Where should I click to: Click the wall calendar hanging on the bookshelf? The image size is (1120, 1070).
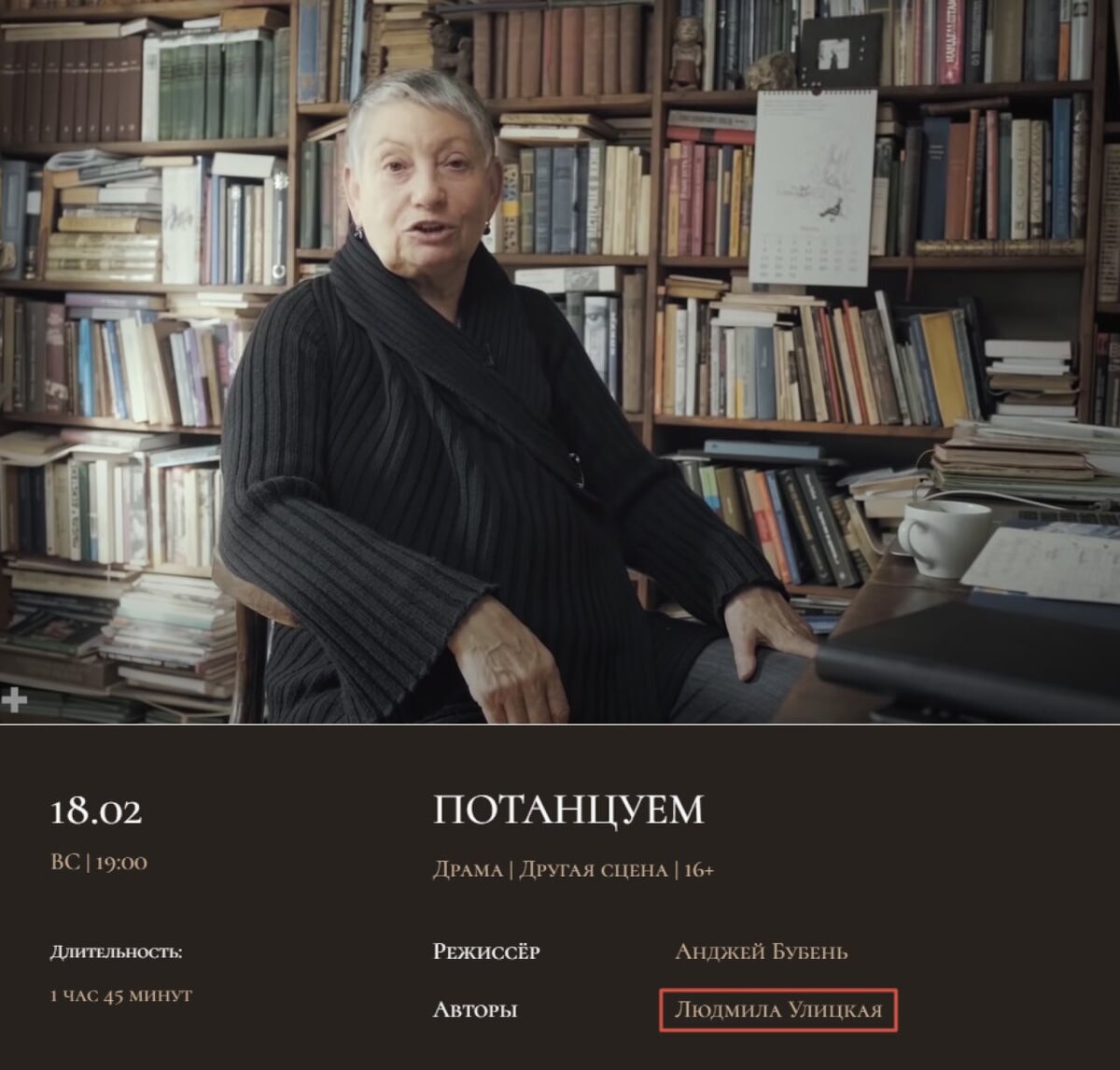point(813,187)
